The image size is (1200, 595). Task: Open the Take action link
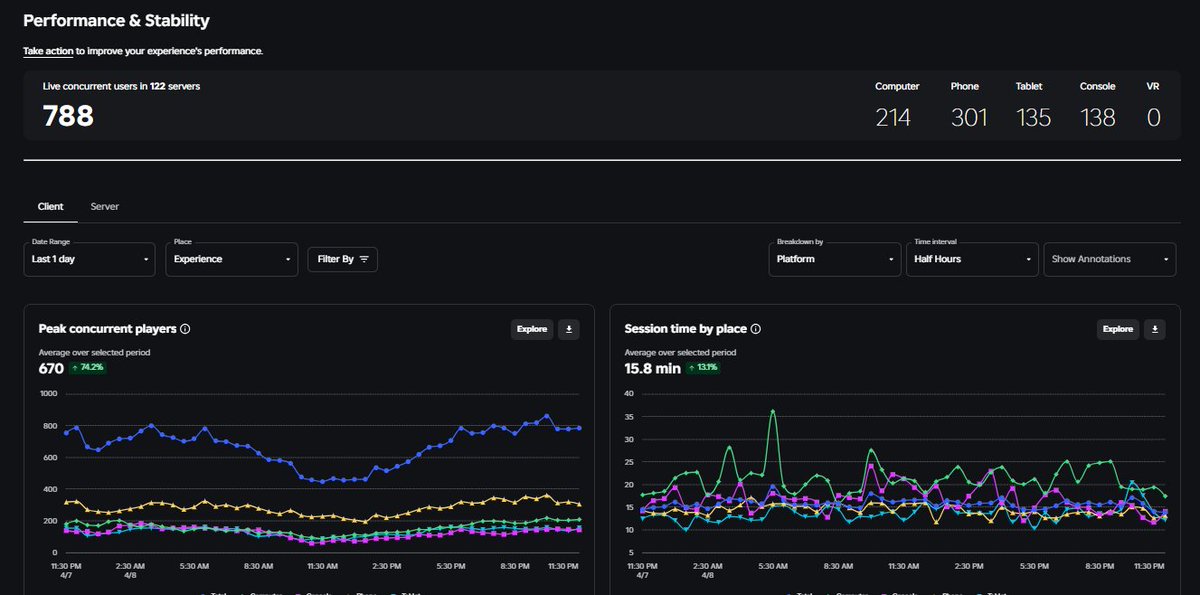(x=48, y=50)
